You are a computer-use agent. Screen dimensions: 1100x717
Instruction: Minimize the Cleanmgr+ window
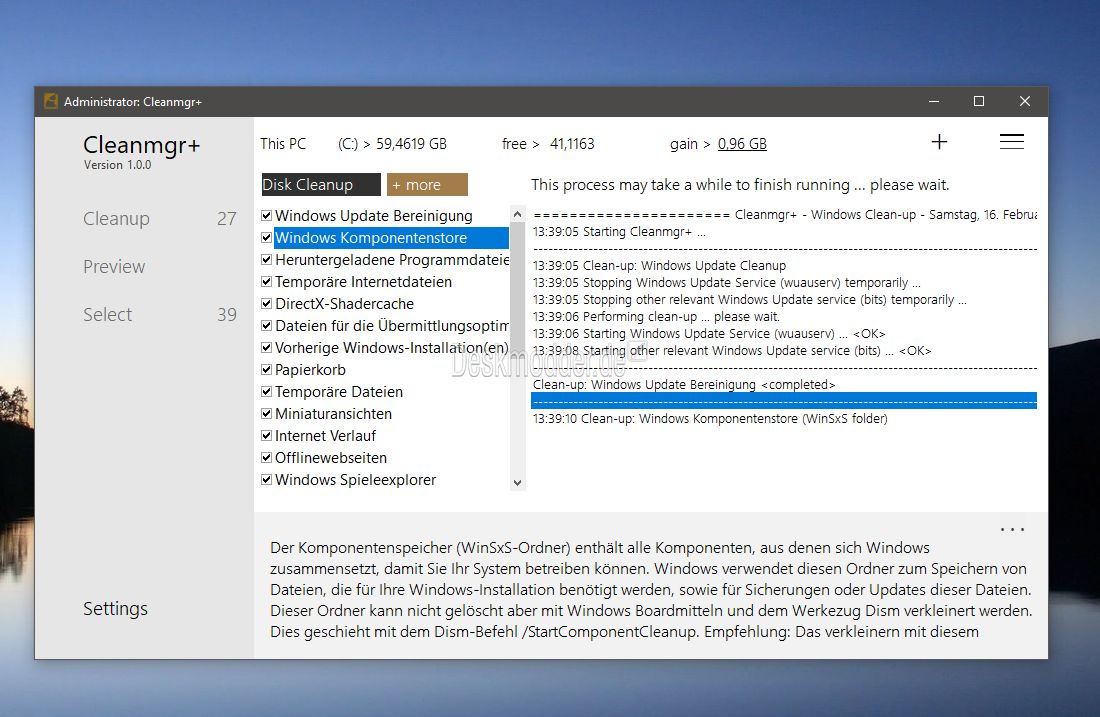tap(933, 101)
